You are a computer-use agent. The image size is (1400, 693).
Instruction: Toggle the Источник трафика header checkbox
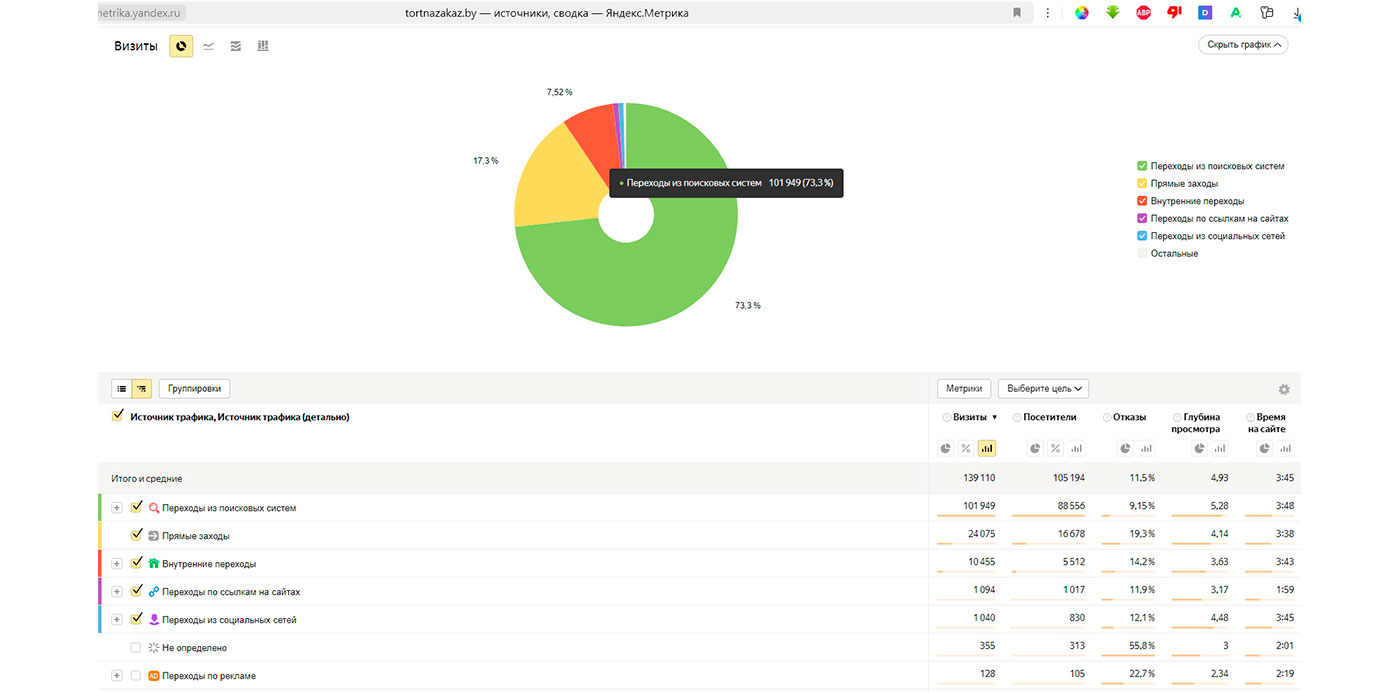117,416
